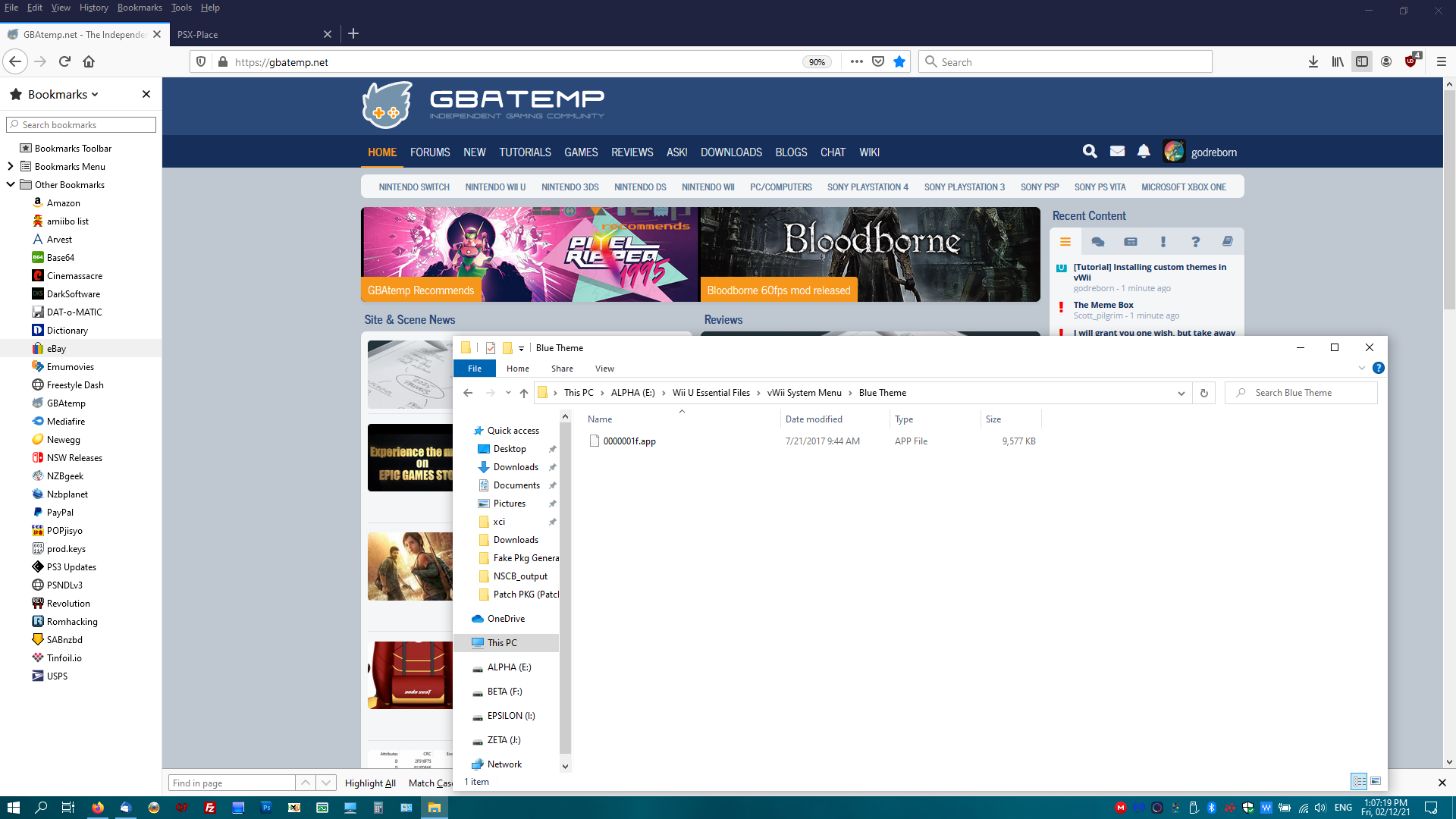Go to NINTENDO SWITCH section
1456x819 pixels.
tap(414, 187)
